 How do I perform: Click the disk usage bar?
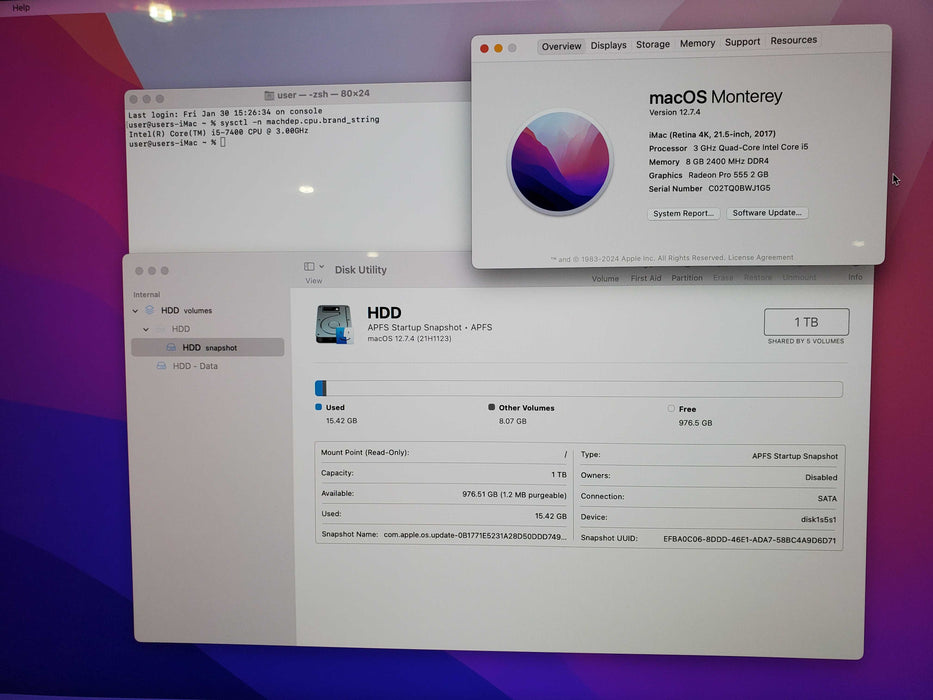[578, 389]
